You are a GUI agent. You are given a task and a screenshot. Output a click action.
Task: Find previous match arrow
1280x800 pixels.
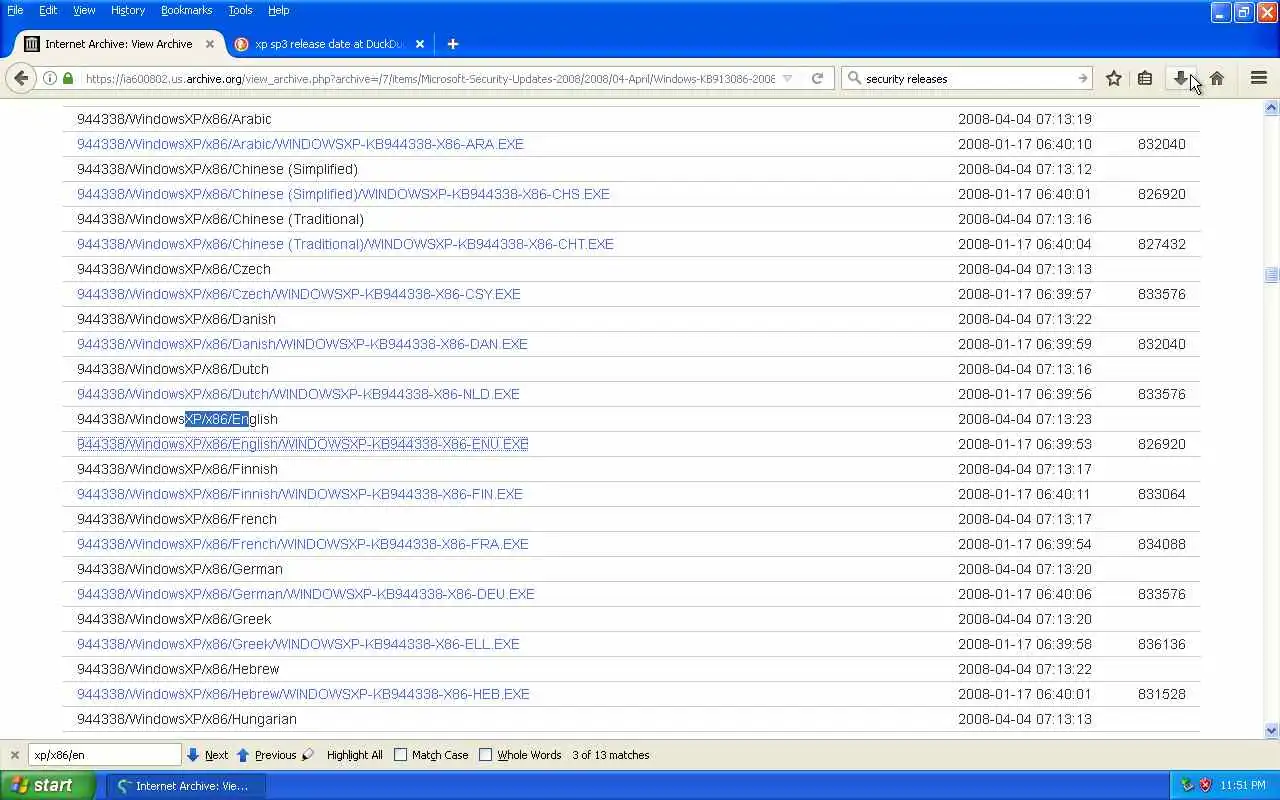tap(242, 755)
